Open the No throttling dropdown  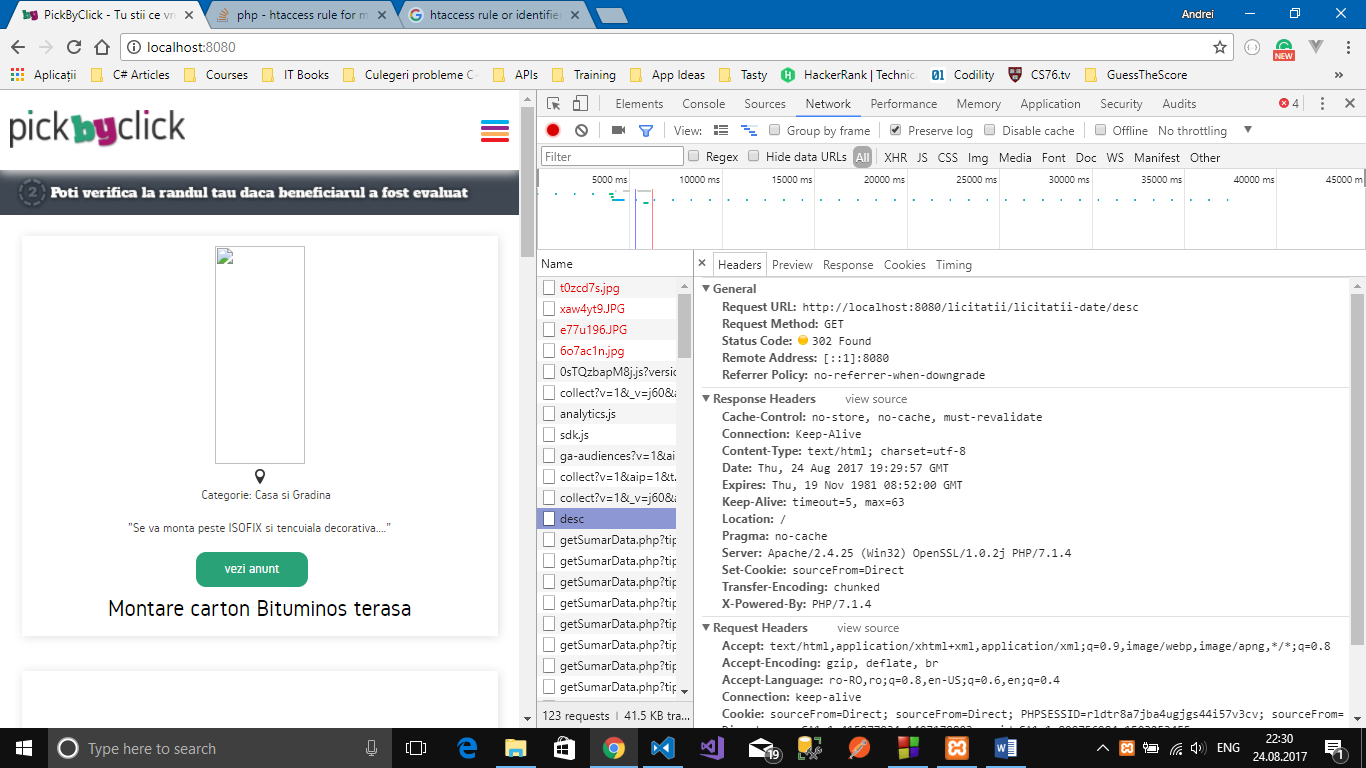click(1204, 130)
